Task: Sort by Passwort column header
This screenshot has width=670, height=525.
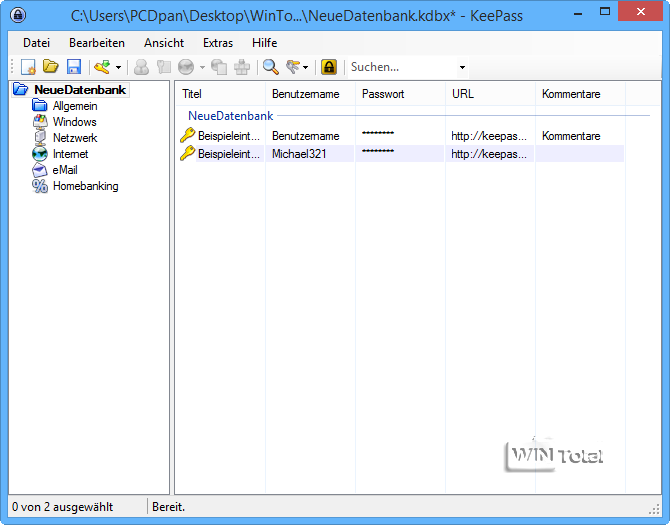Action: click(400, 94)
